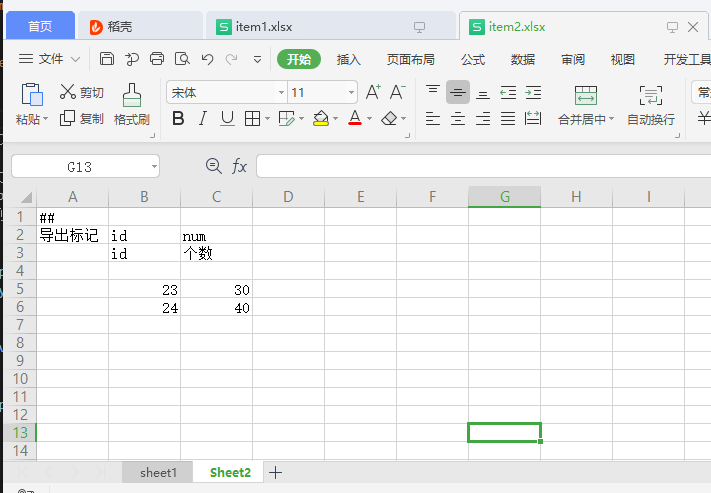Screen dimensions: 711x493
Task: Toggle Bold formatting
Action: coord(178,119)
